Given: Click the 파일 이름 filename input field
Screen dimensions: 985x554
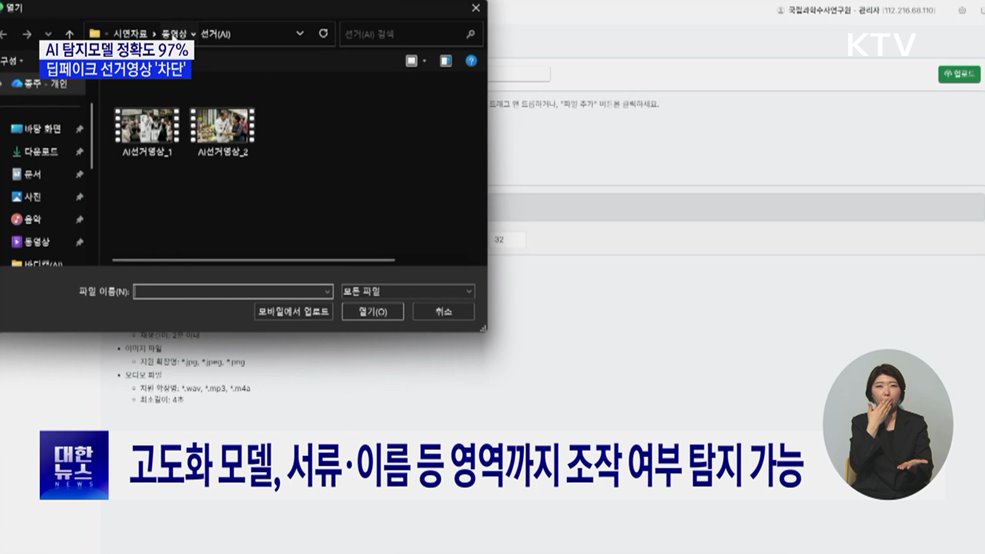Looking at the screenshot, I should [x=232, y=291].
